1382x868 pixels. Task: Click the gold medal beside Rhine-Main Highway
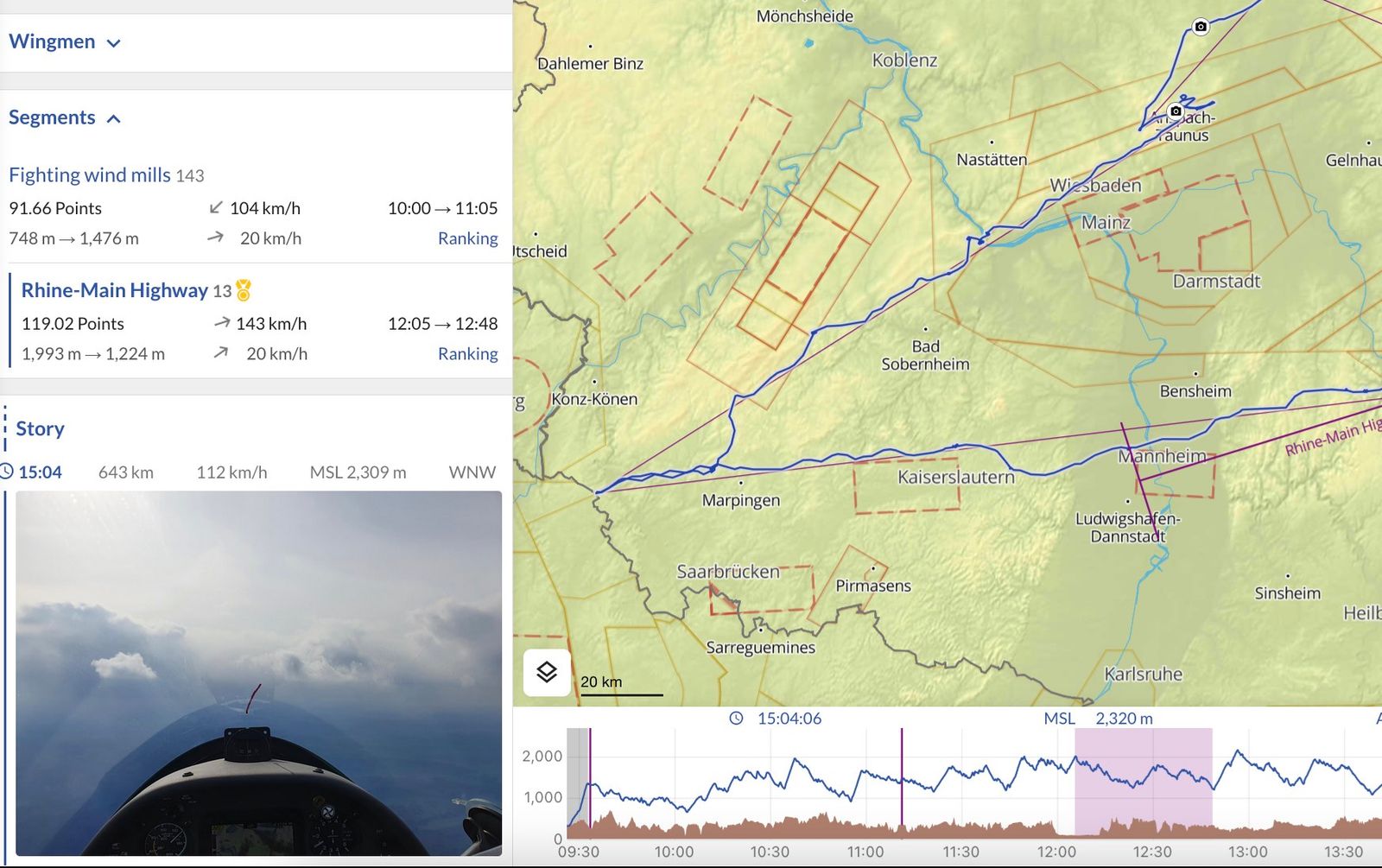[244, 290]
